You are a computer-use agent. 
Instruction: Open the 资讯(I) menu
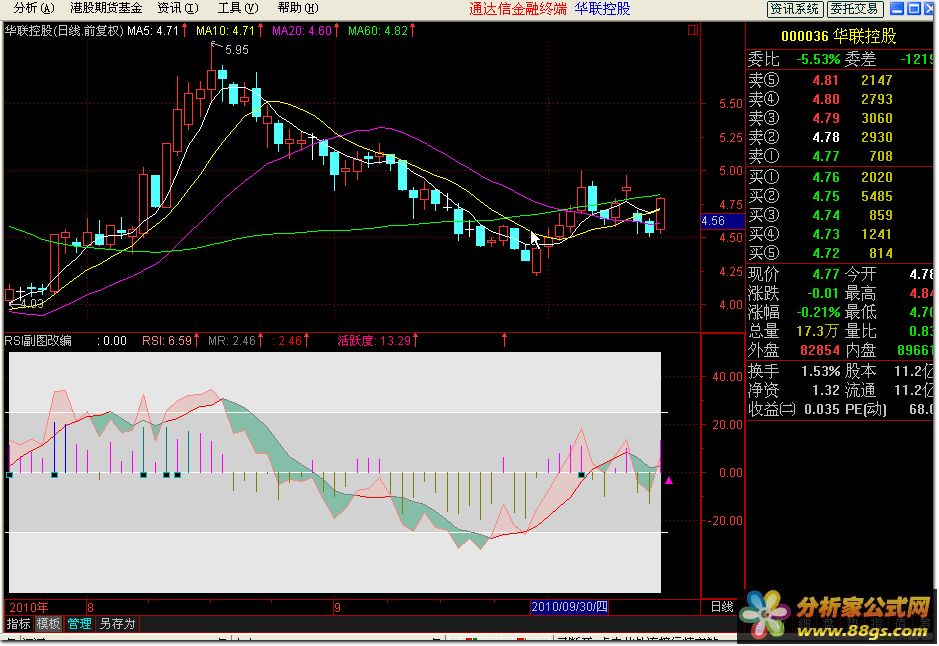(x=177, y=8)
